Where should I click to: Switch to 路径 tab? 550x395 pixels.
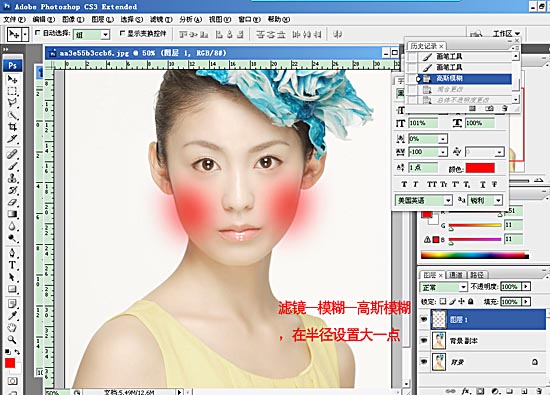click(476, 275)
